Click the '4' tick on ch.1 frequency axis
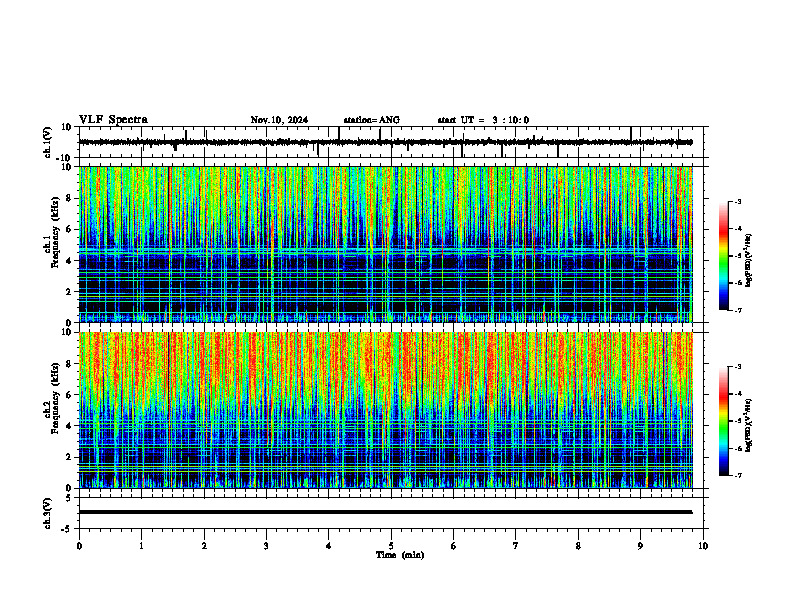This screenshot has height=612, width=792. point(70,261)
